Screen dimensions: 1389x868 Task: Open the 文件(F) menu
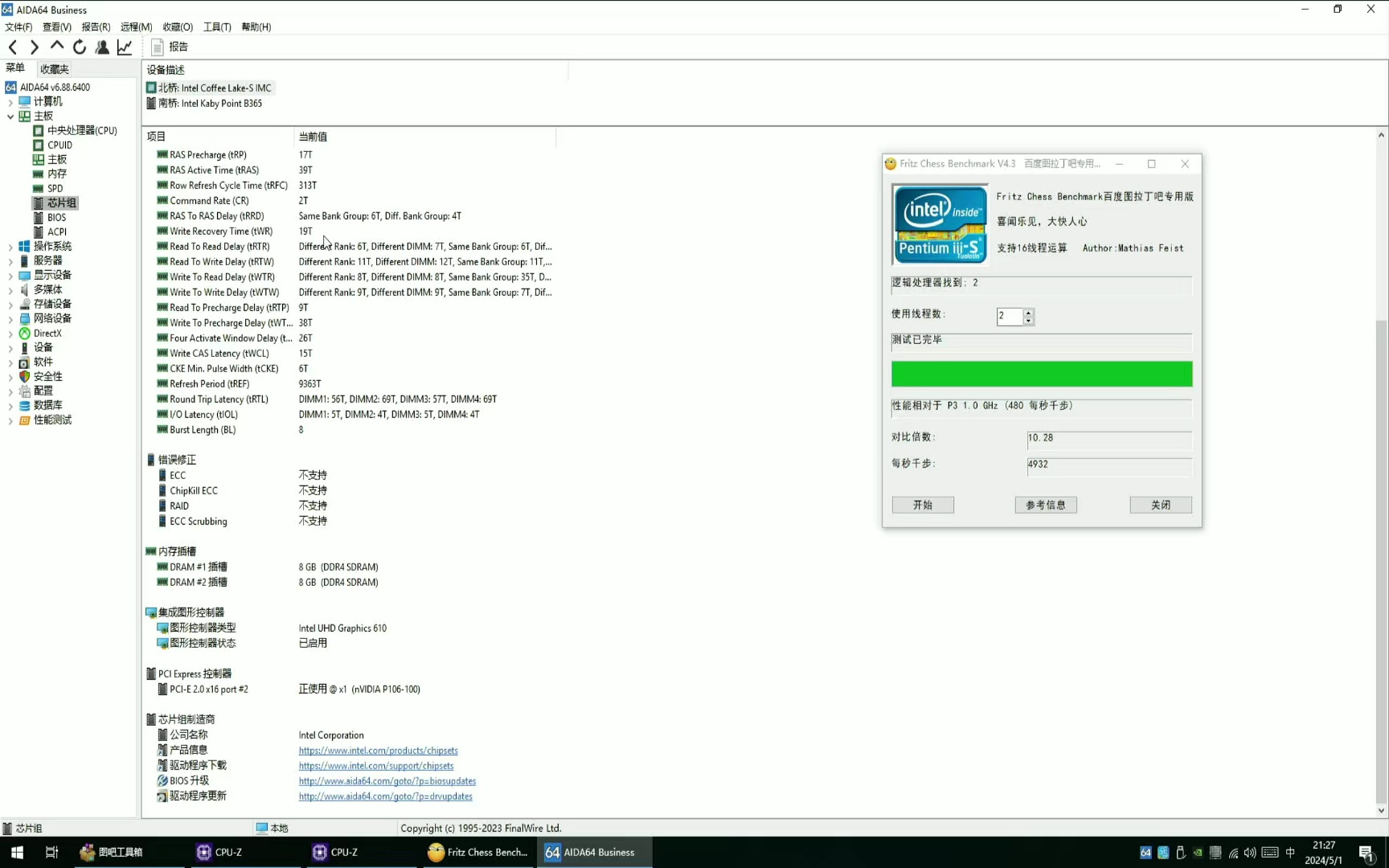[x=18, y=27]
